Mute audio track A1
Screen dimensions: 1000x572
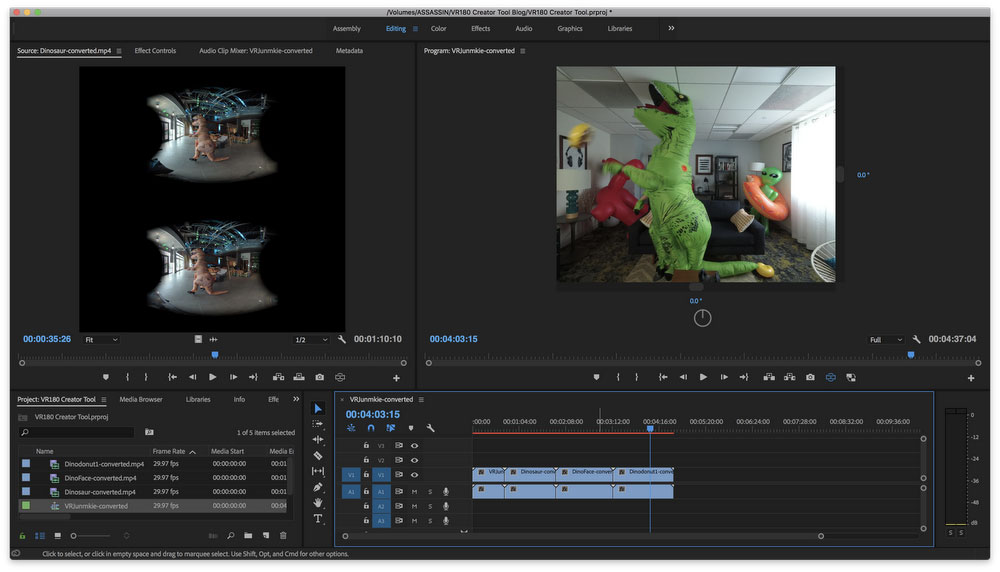414,491
